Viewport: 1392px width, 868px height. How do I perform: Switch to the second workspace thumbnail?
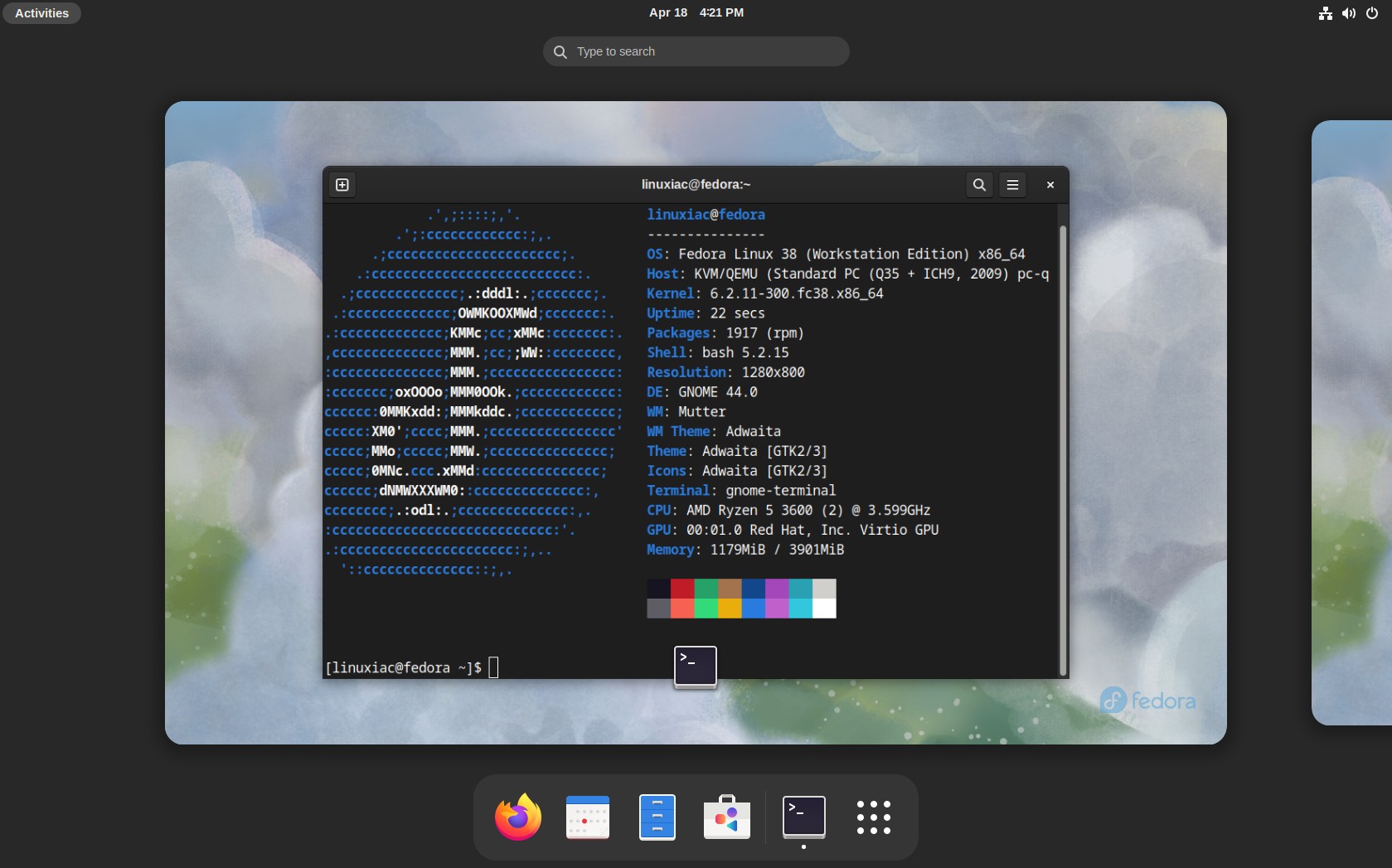tap(1351, 423)
